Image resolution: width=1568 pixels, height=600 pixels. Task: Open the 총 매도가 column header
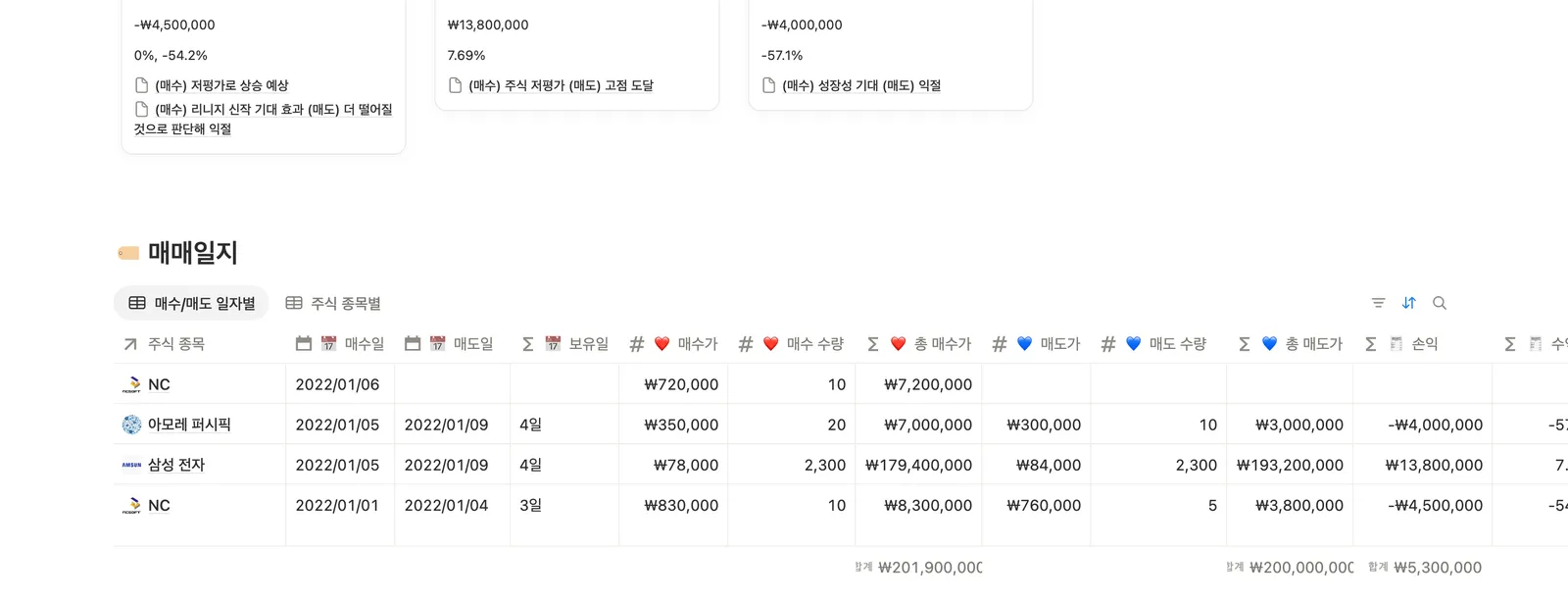tap(1290, 344)
